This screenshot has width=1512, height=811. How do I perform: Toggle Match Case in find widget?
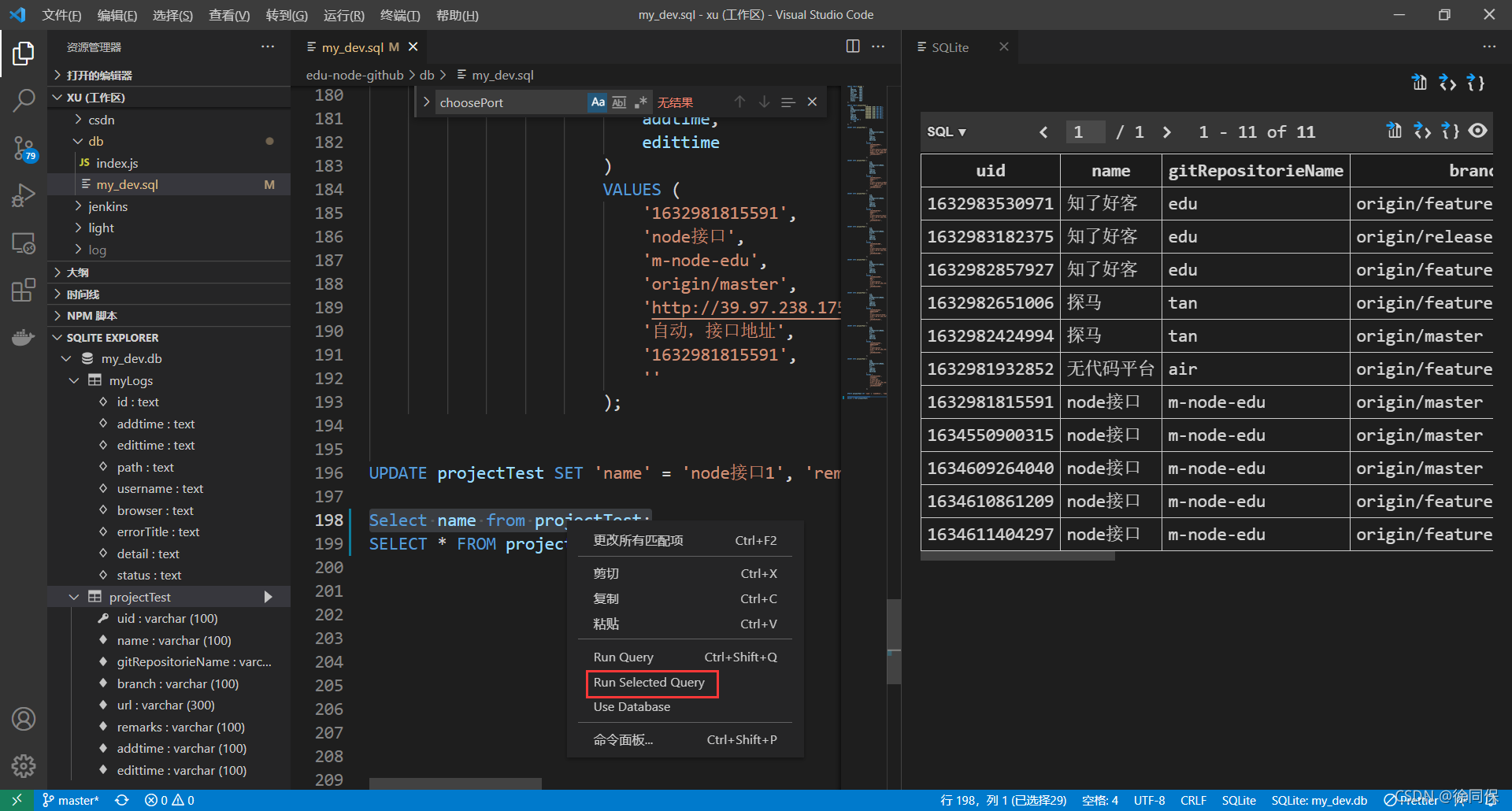pos(598,102)
